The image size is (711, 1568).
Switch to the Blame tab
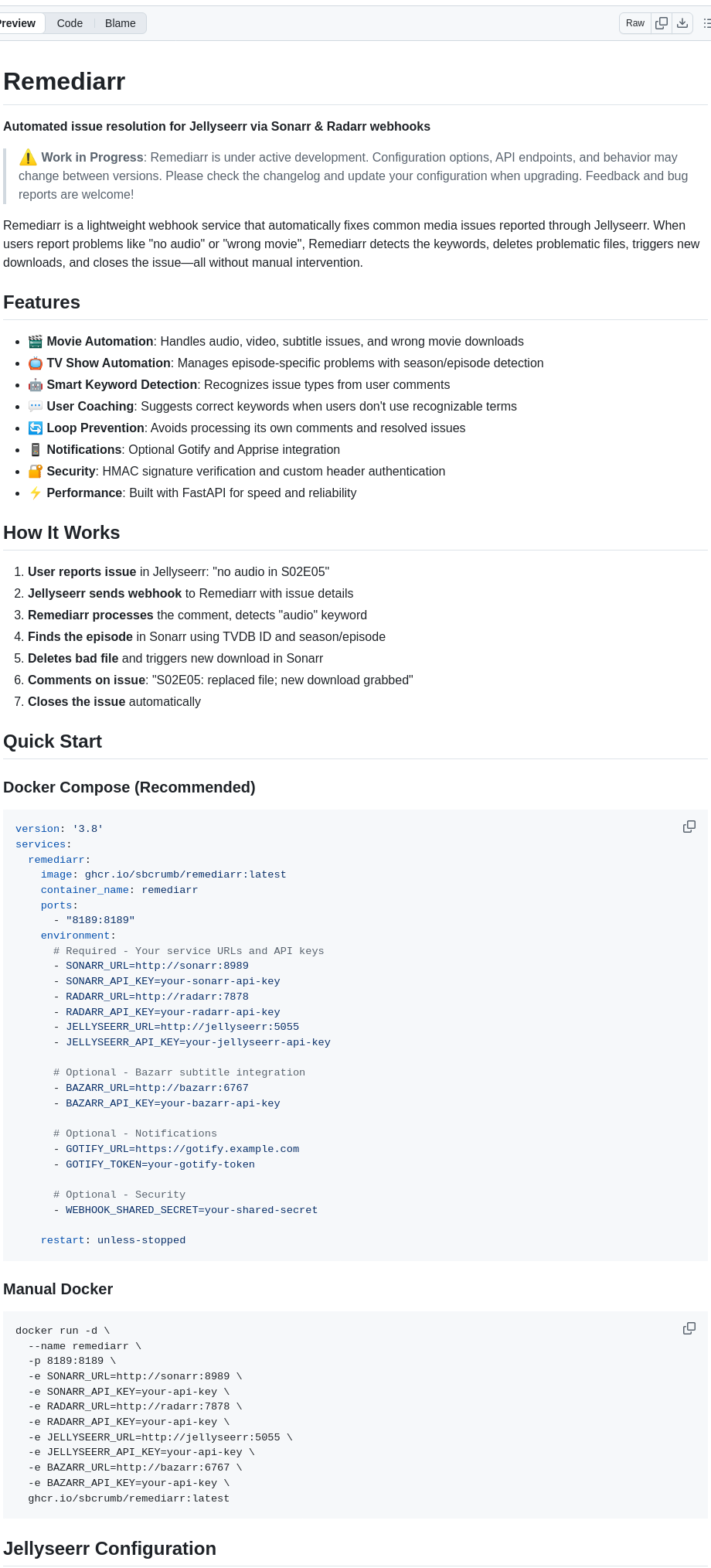tap(120, 23)
